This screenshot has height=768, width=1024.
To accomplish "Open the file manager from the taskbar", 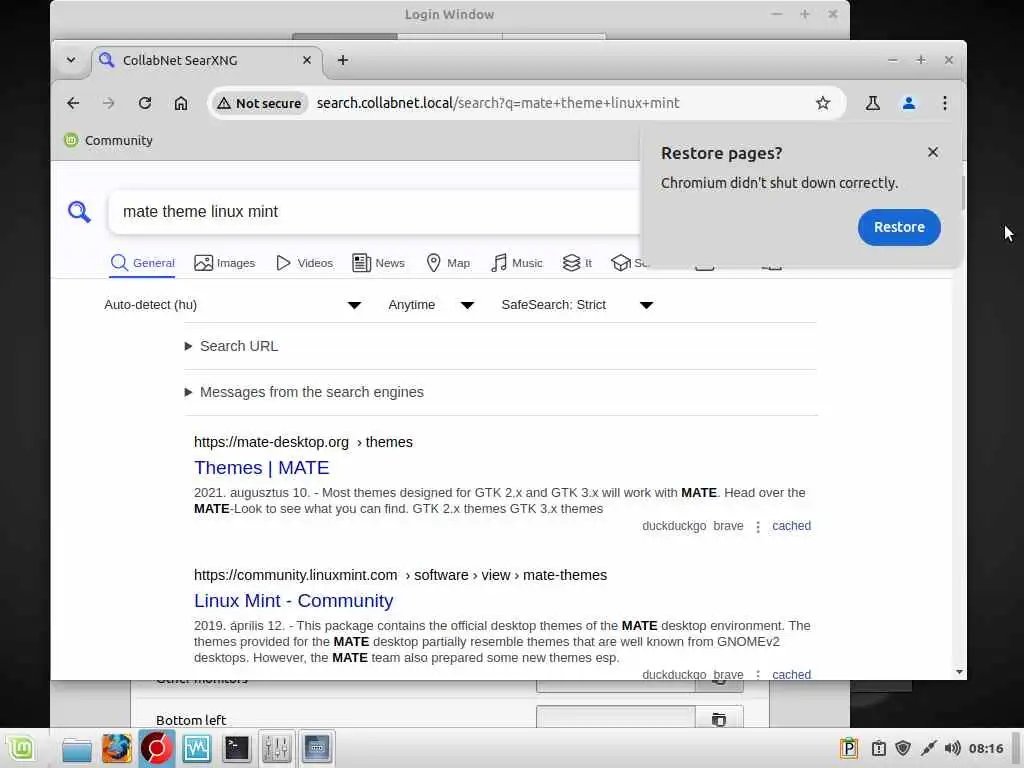I will pos(76,749).
